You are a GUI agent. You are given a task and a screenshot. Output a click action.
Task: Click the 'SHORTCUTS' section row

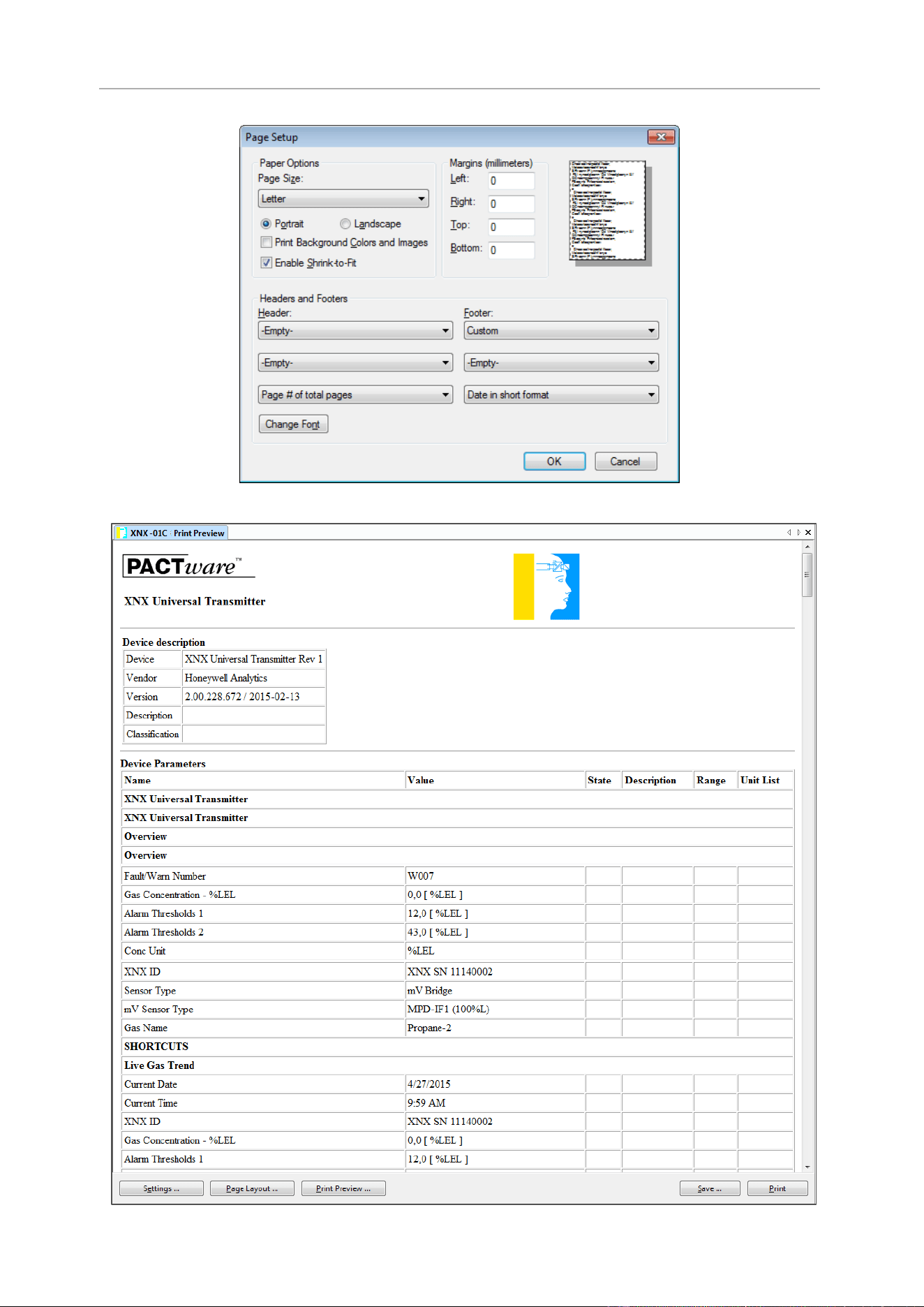click(458, 1047)
